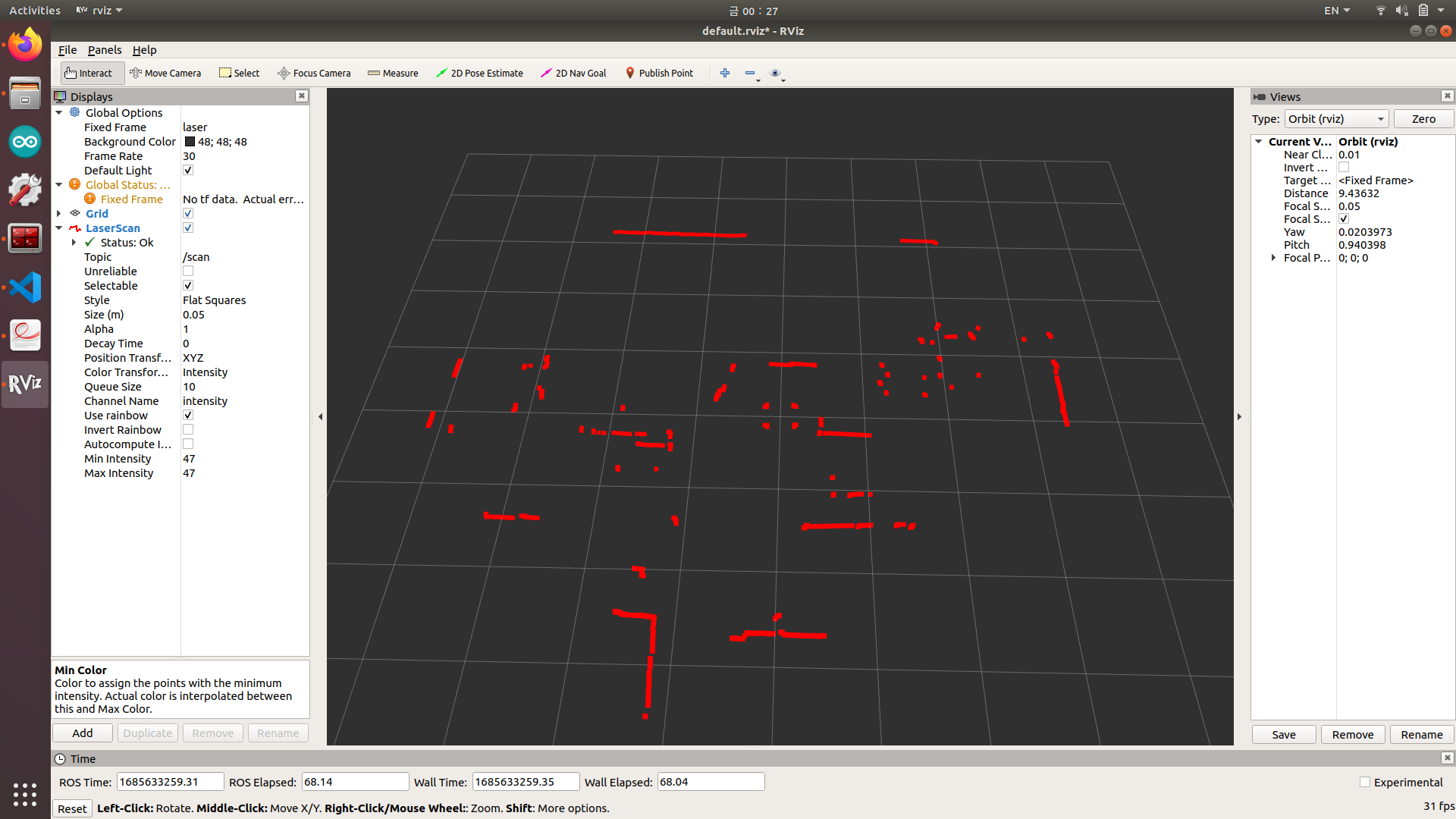Open Visual Studio Code from dock

coord(25,287)
